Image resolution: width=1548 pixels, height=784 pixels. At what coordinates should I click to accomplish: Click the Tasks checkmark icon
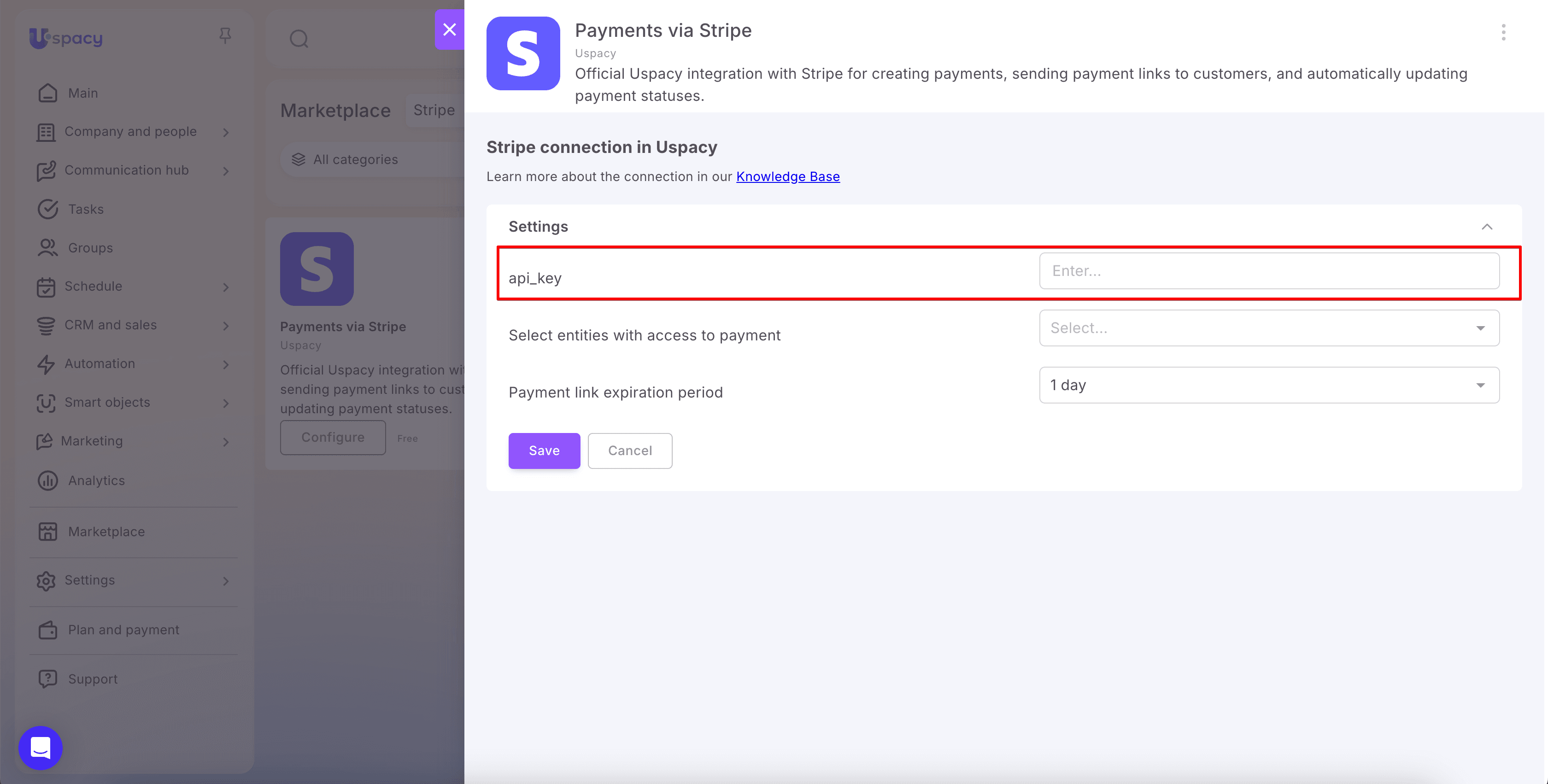(47, 209)
